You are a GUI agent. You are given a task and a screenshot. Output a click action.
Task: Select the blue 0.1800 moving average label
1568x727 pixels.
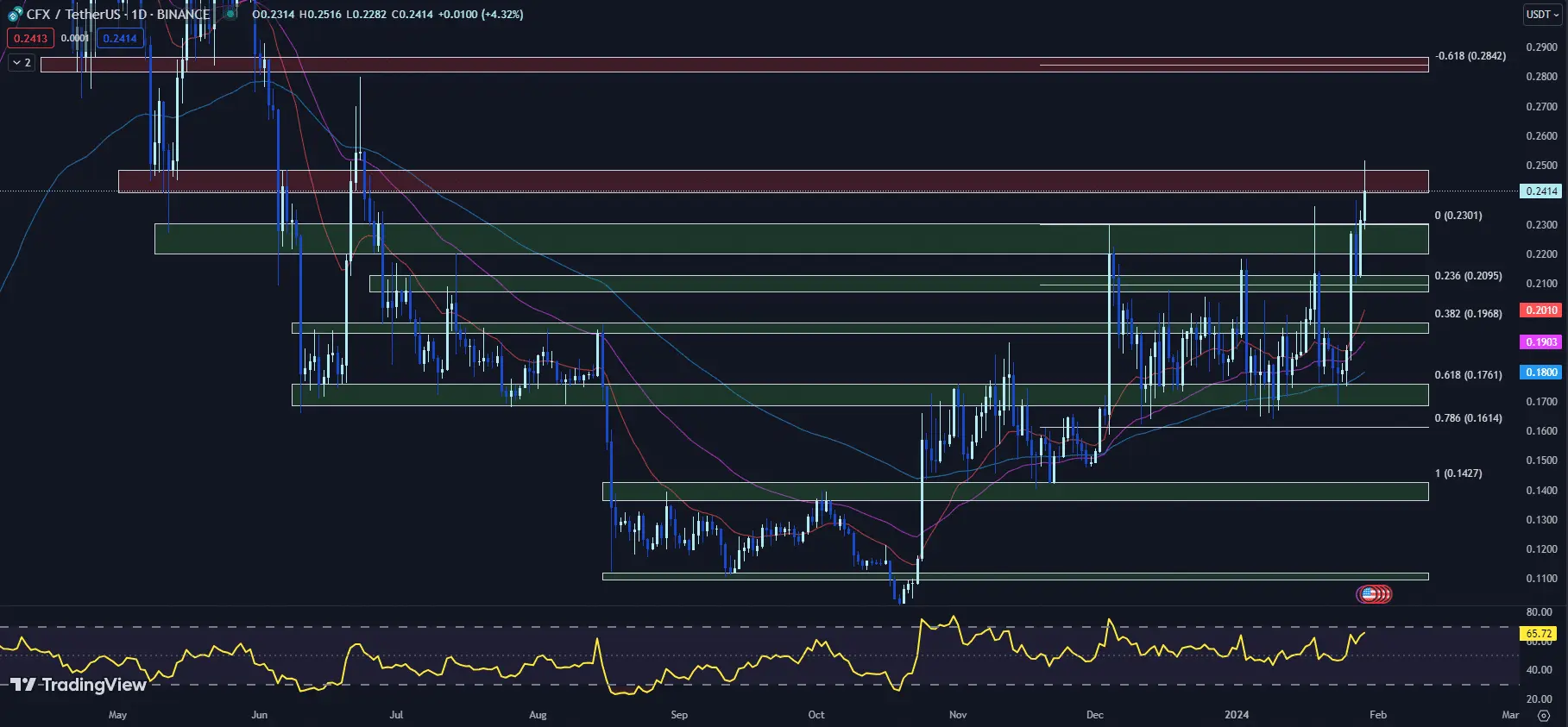pyautogui.click(x=1541, y=373)
